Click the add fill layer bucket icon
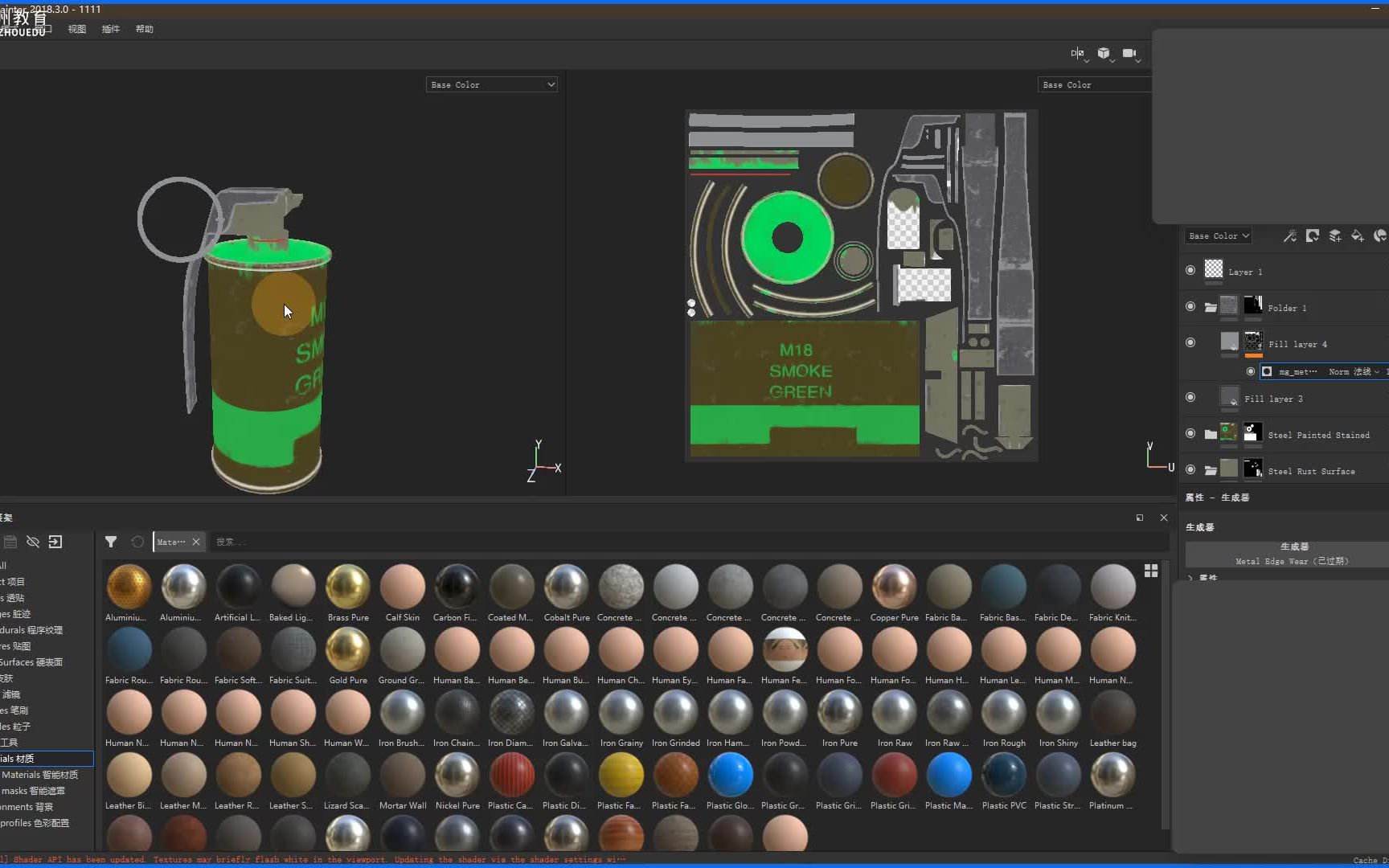This screenshot has height=868, width=1389. 1358,235
